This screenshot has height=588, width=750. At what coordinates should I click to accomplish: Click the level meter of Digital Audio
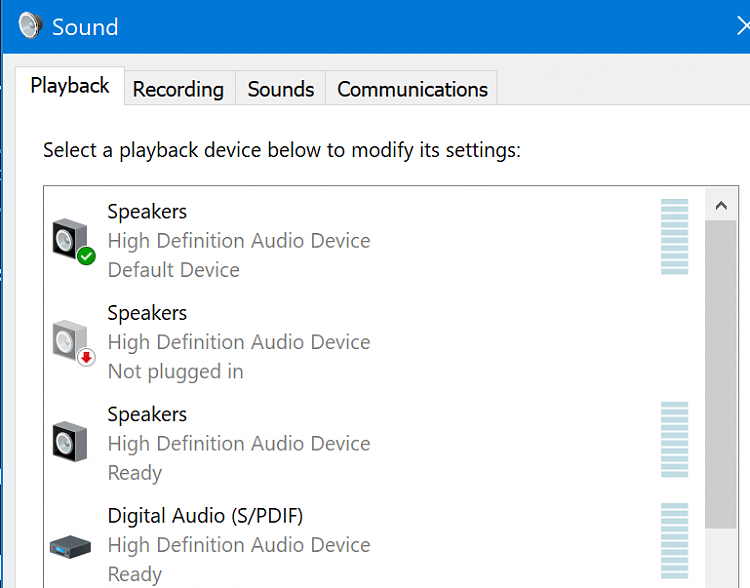(674, 541)
